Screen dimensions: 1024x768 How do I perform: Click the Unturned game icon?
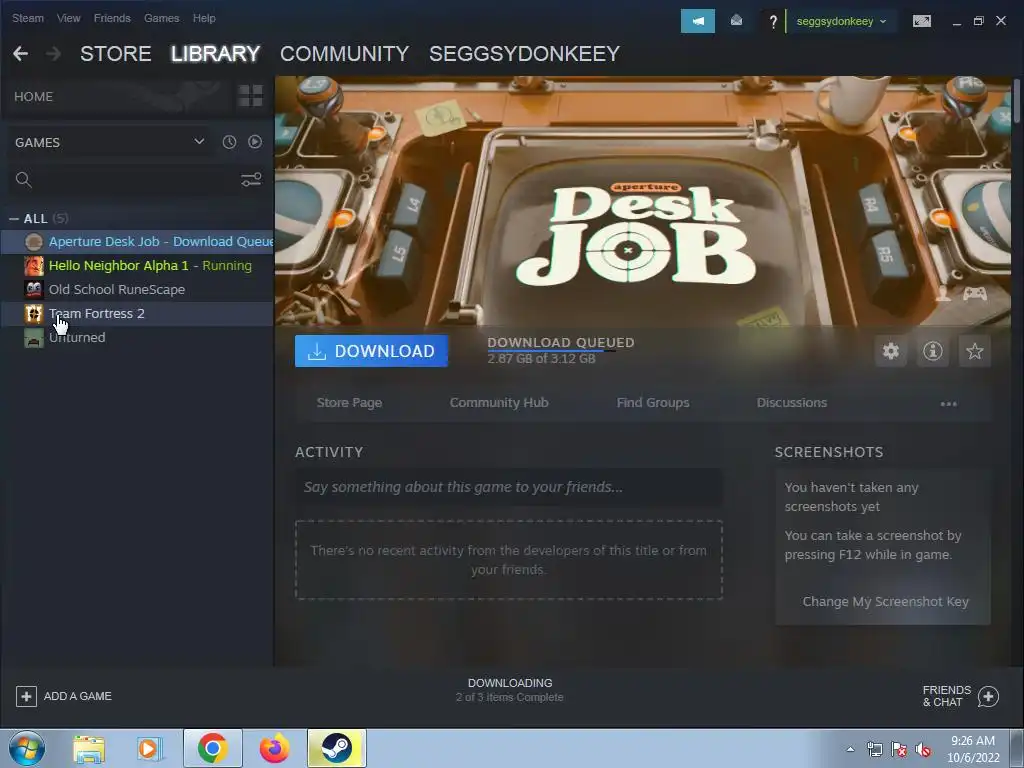(x=34, y=338)
